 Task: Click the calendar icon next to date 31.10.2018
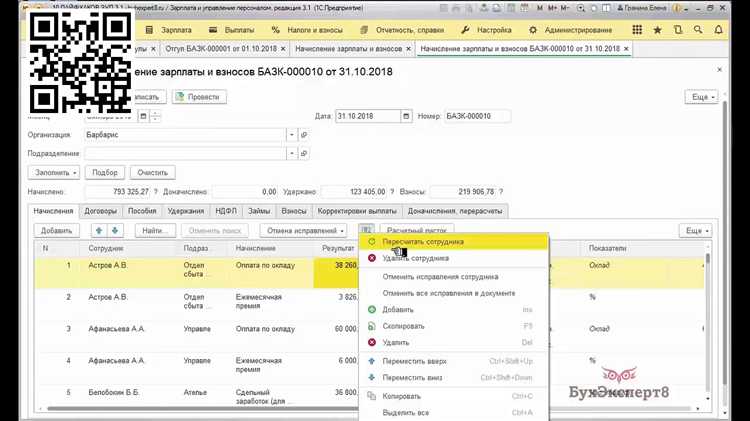(406, 116)
